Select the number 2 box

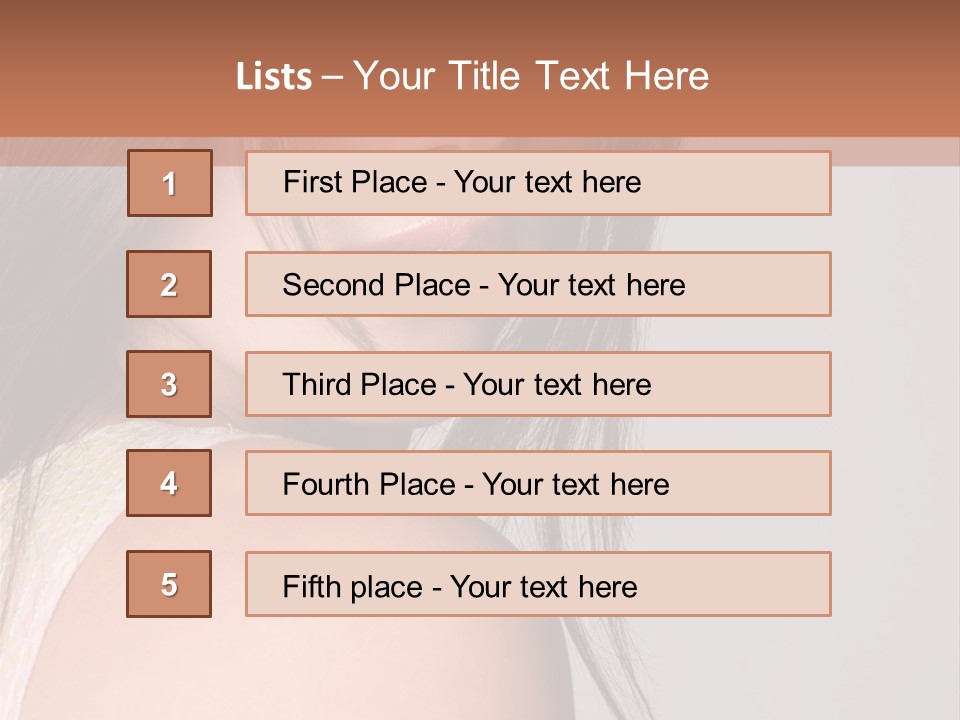169,284
